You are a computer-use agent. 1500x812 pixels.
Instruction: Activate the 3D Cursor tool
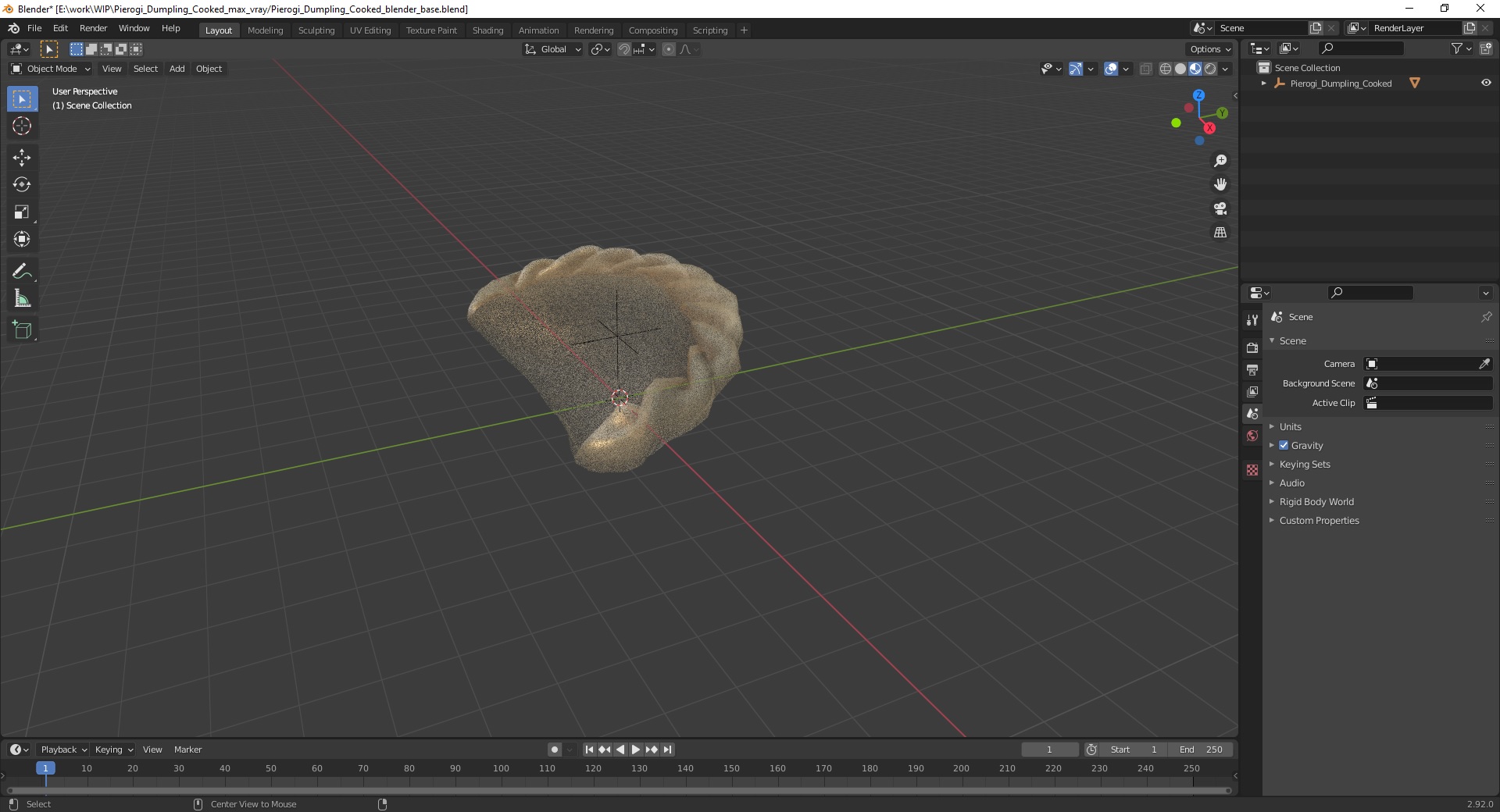[22, 126]
